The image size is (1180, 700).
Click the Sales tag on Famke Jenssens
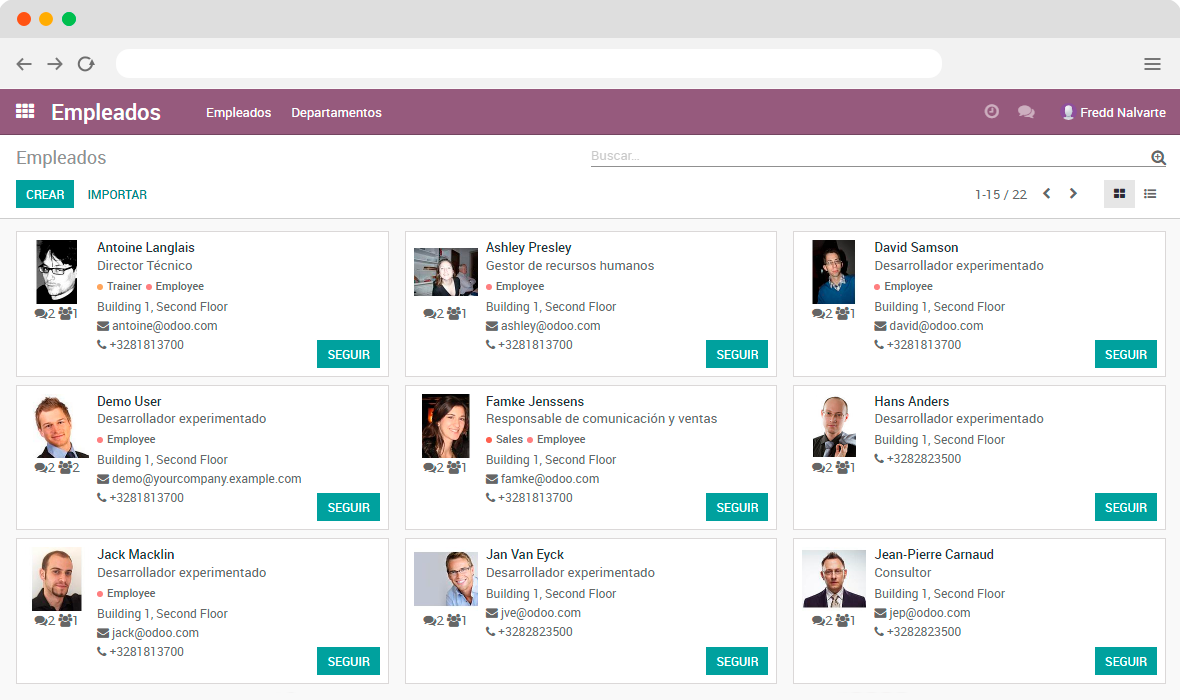508,440
